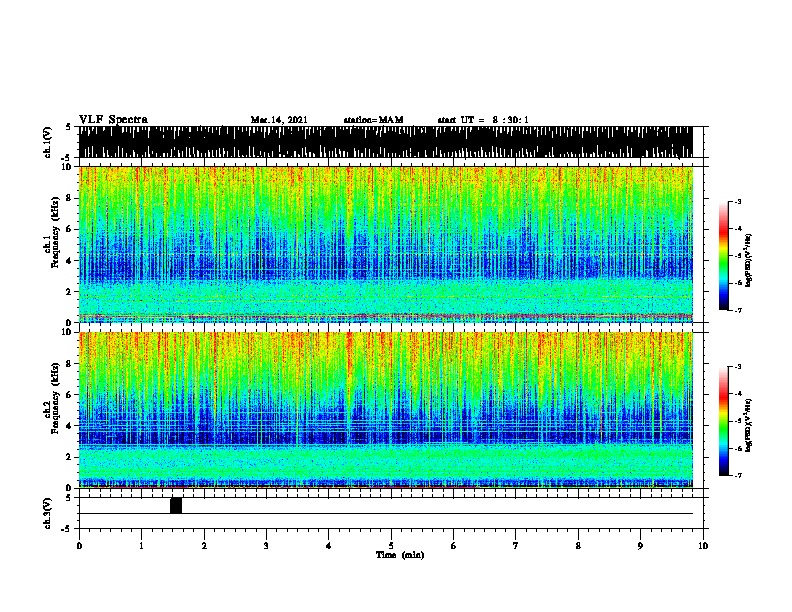
Task: Click time axis tick label "1"
Action: [x=141, y=546]
